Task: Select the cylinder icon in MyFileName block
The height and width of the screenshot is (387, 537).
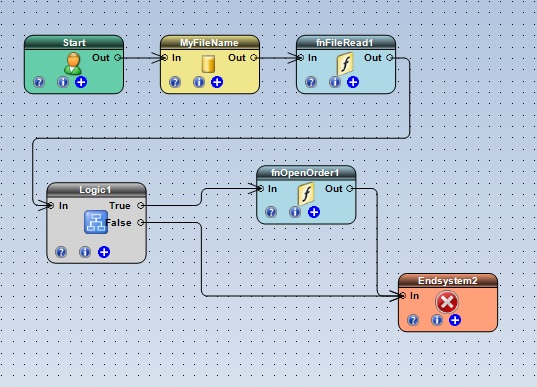Action: pyautogui.click(x=208, y=64)
